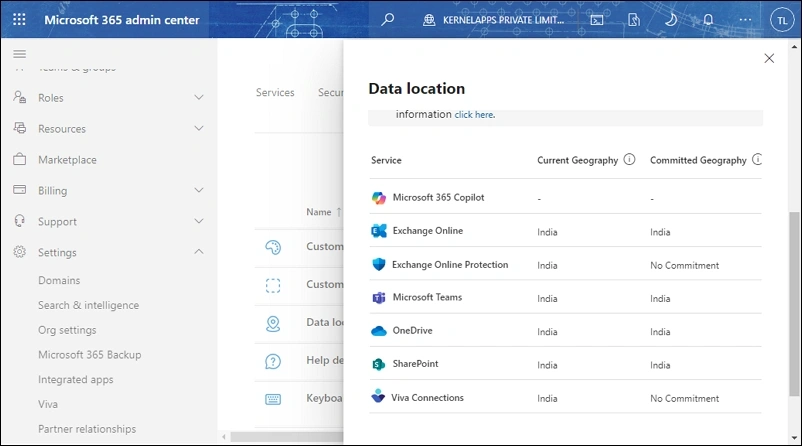Click Microsoft 365 admin center title

tap(122, 20)
